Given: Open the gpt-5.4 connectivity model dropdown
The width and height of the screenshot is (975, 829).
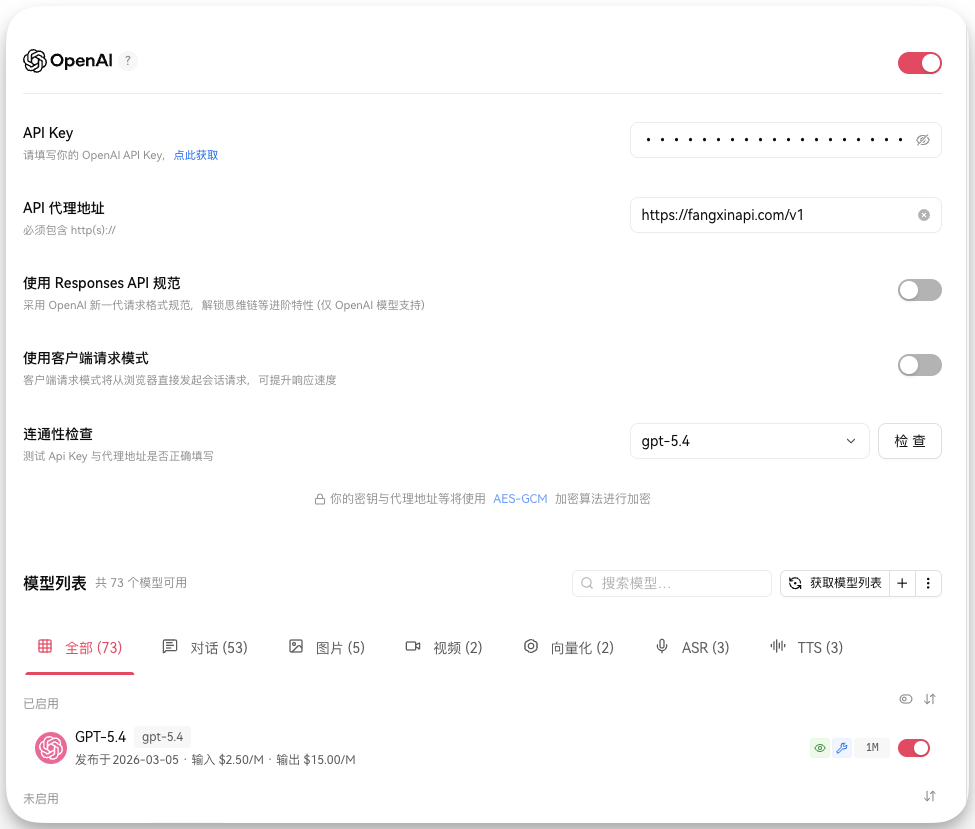Looking at the screenshot, I should (749, 442).
